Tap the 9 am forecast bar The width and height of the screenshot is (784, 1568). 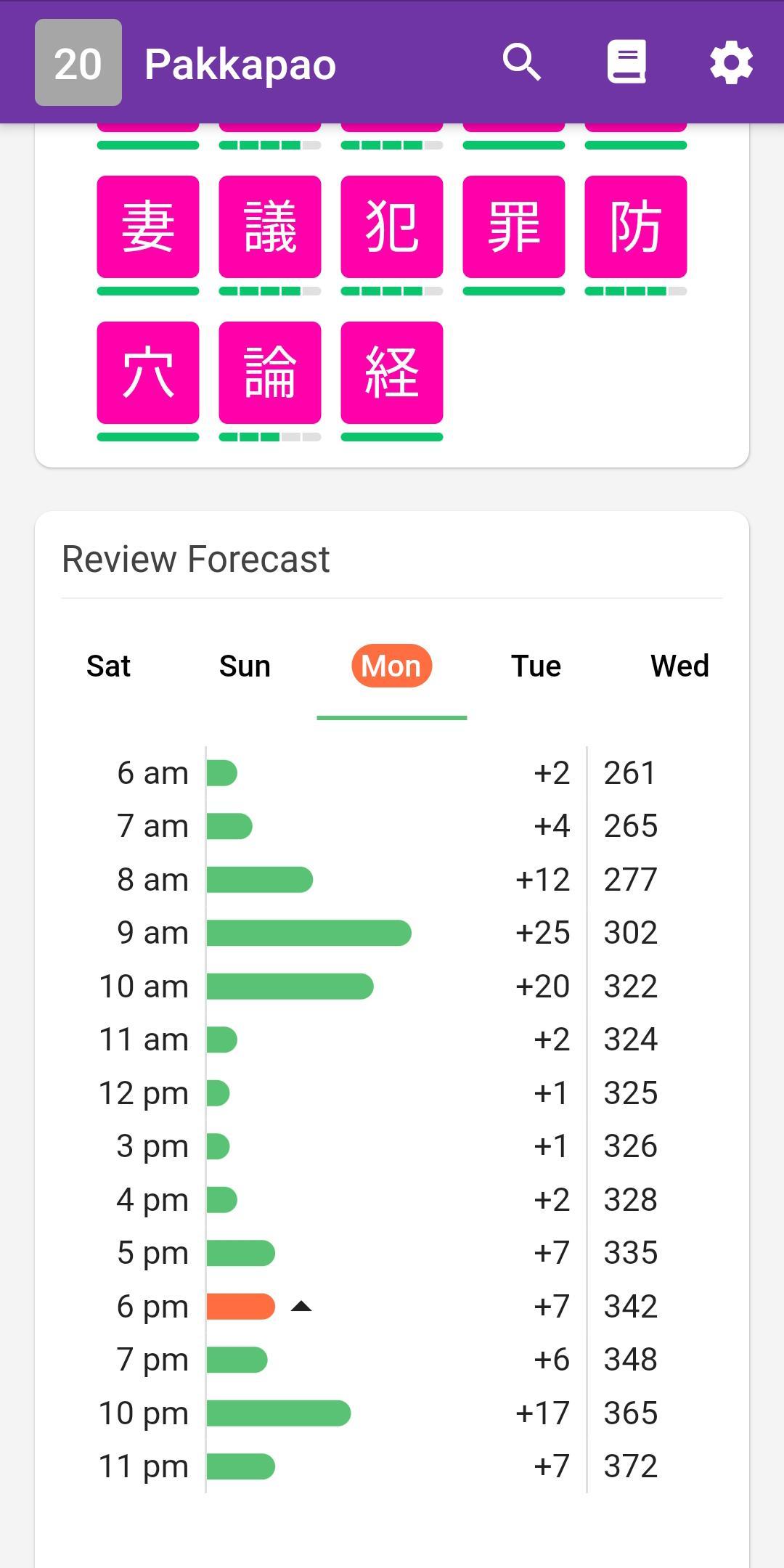[309, 933]
